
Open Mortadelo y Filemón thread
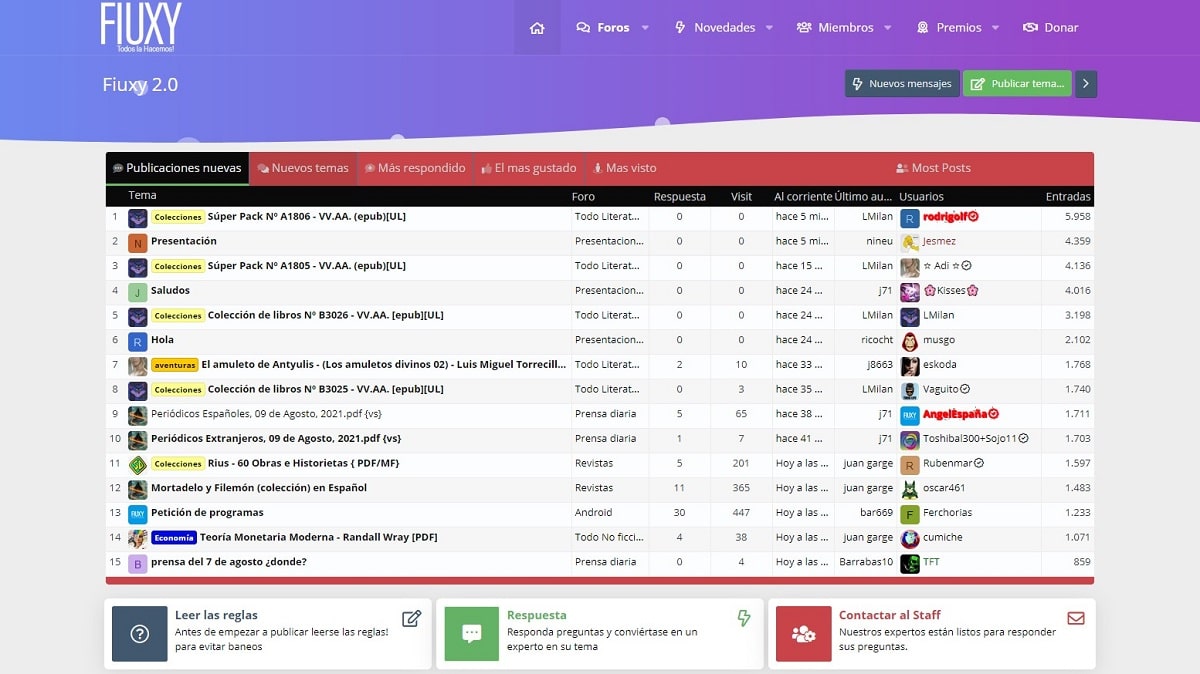(259, 488)
